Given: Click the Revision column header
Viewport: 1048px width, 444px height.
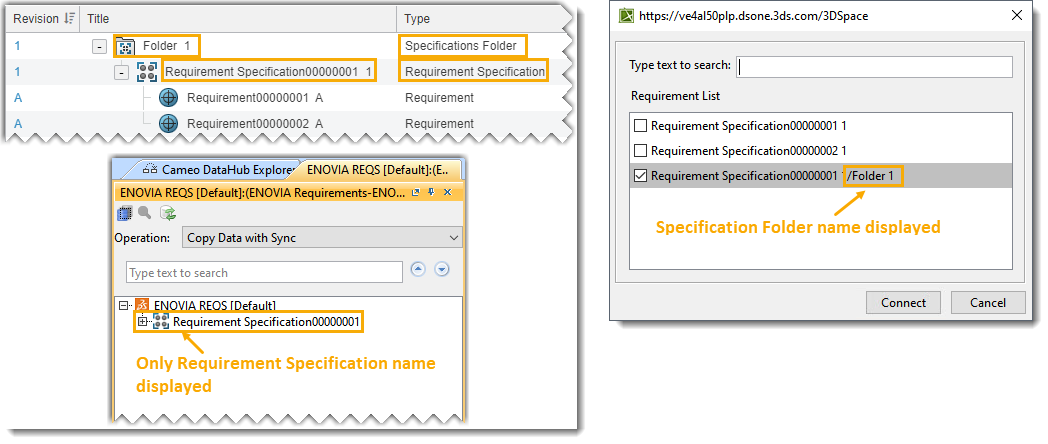Looking at the screenshot, I should click(40, 19).
